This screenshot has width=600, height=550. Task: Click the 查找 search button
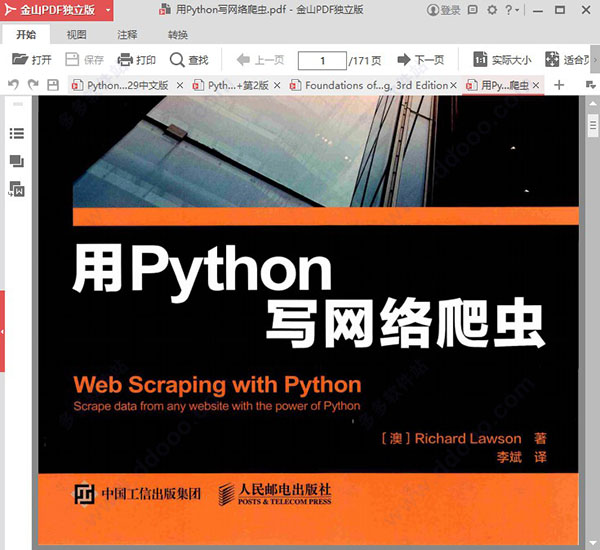pos(189,60)
